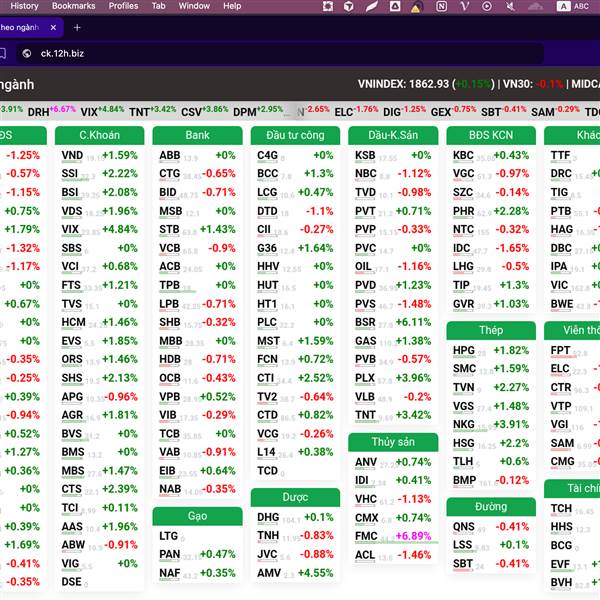Open the FPT stock symbol
The width and height of the screenshot is (600, 600).
560,350
